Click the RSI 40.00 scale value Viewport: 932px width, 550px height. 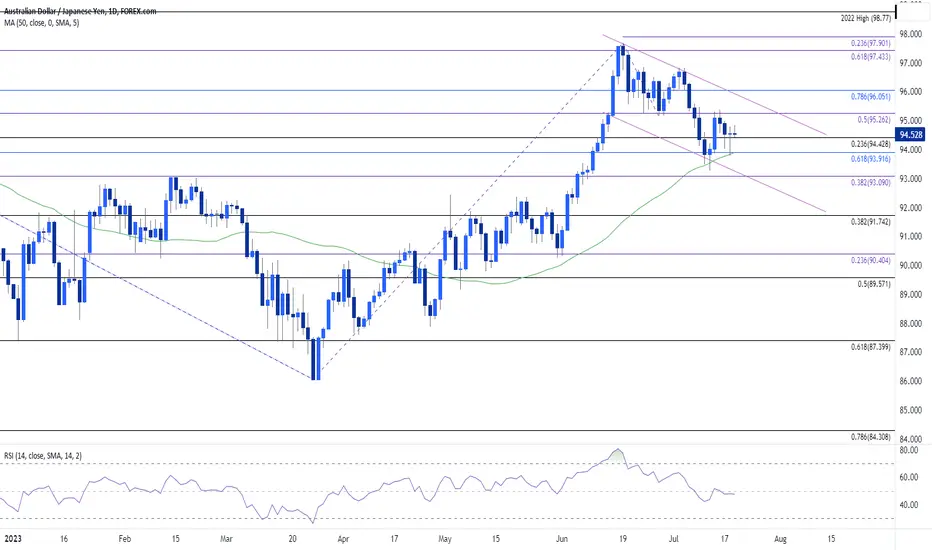tap(909, 505)
